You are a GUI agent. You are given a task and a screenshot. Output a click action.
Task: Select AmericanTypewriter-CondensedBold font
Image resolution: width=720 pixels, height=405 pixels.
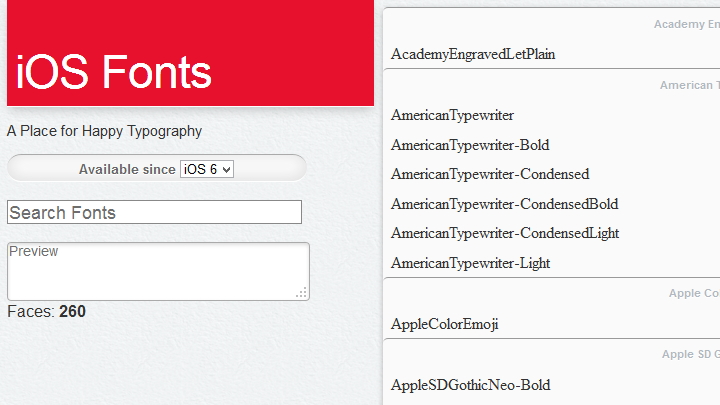coord(505,204)
